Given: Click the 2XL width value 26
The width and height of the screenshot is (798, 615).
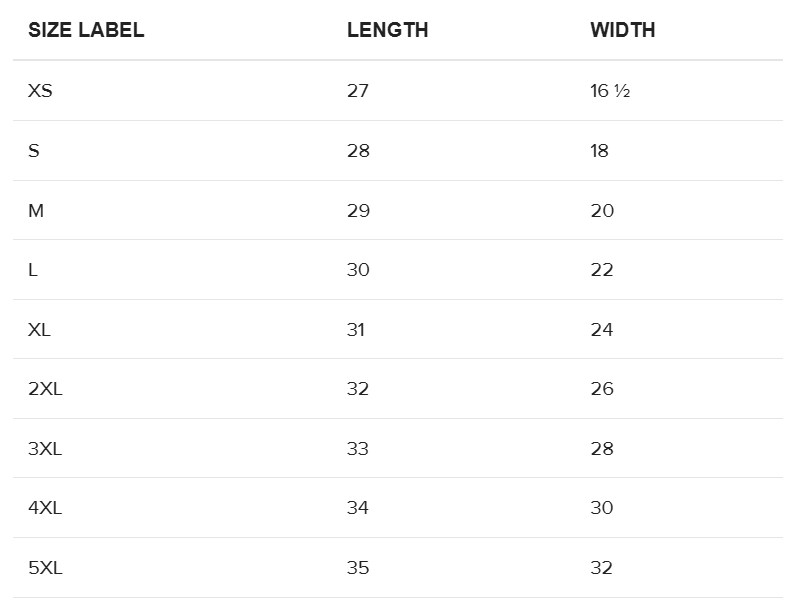Looking at the screenshot, I should 602,389.
